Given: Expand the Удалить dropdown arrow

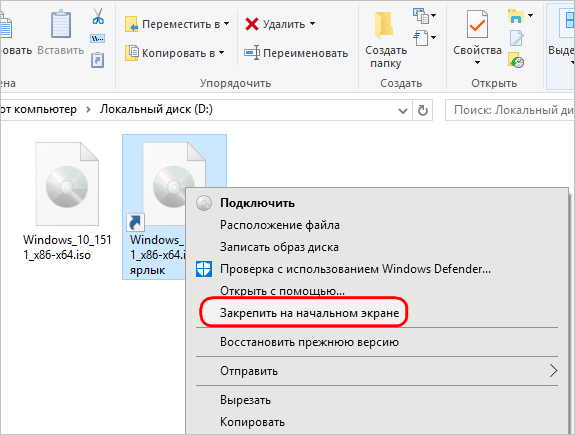Looking at the screenshot, I should [x=312, y=24].
